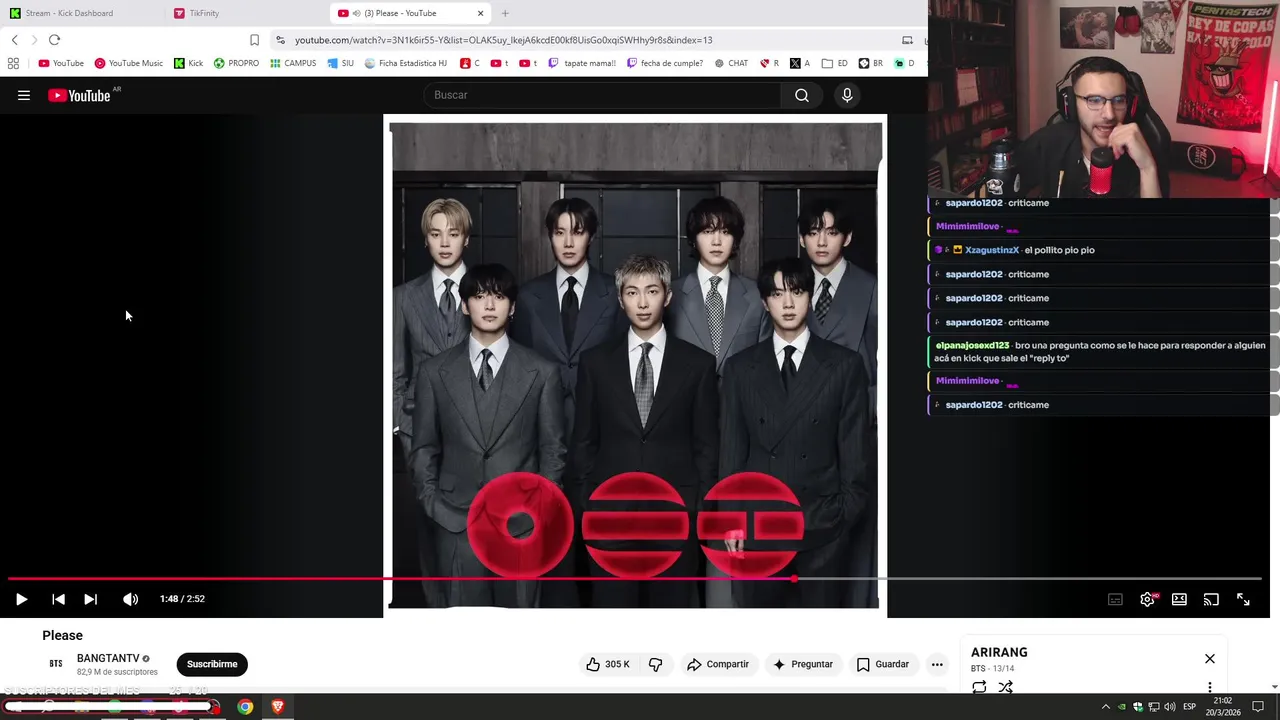Open ARIRANG playlist vertical dots menu
This screenshot has height=720, width=1280.
point(1210,687)
